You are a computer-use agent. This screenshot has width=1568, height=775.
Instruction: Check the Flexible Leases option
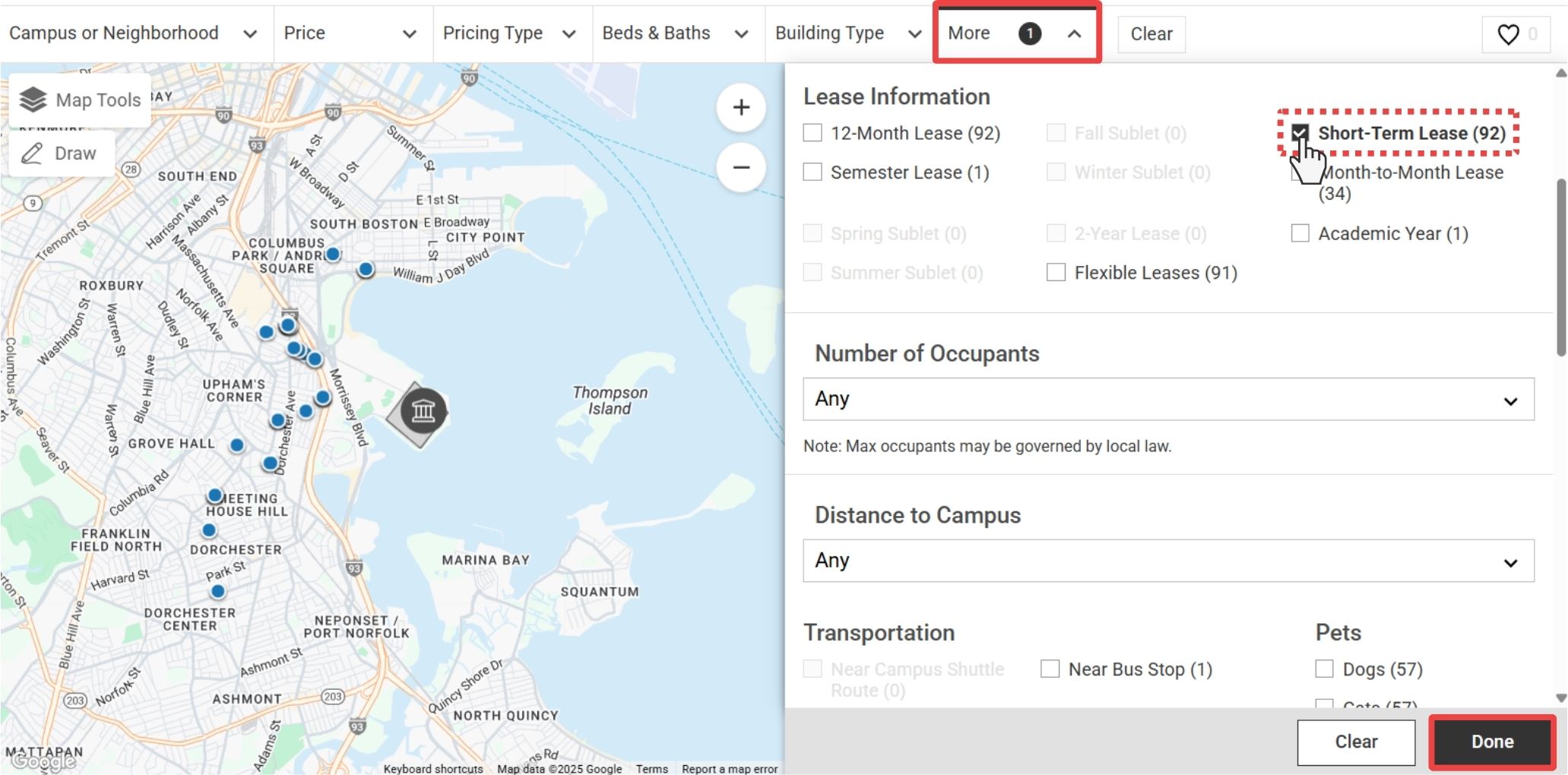pyautogui.click(x=1056, y=272)
